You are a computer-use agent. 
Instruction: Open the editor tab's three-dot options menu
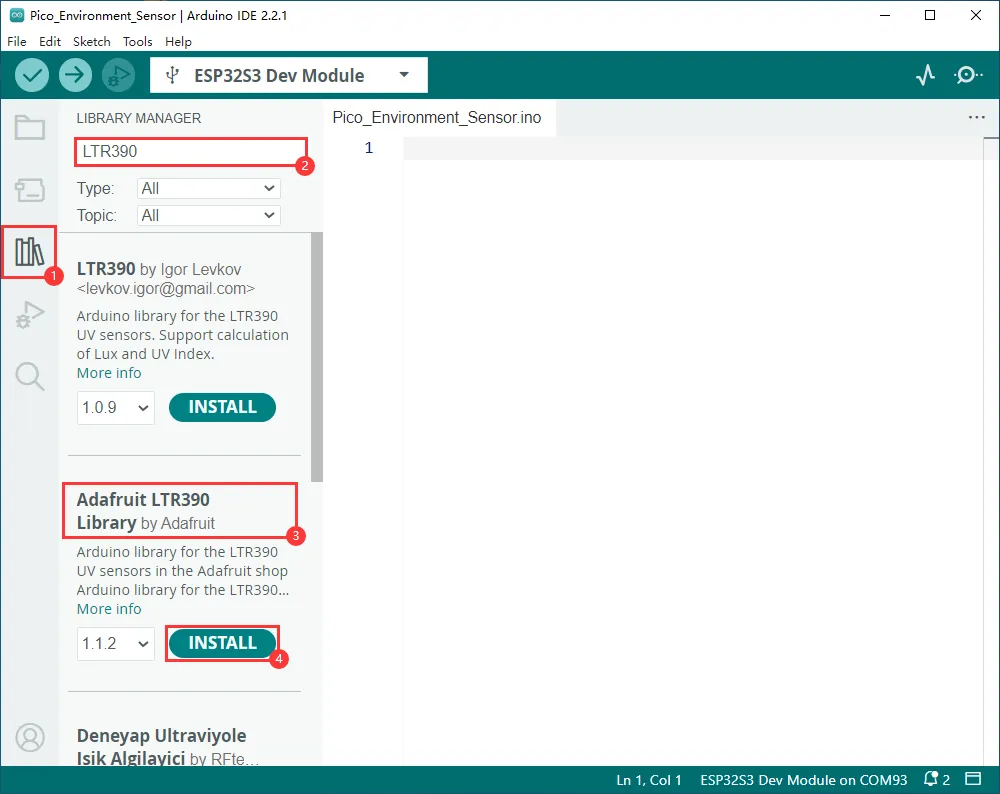(976, 117)
